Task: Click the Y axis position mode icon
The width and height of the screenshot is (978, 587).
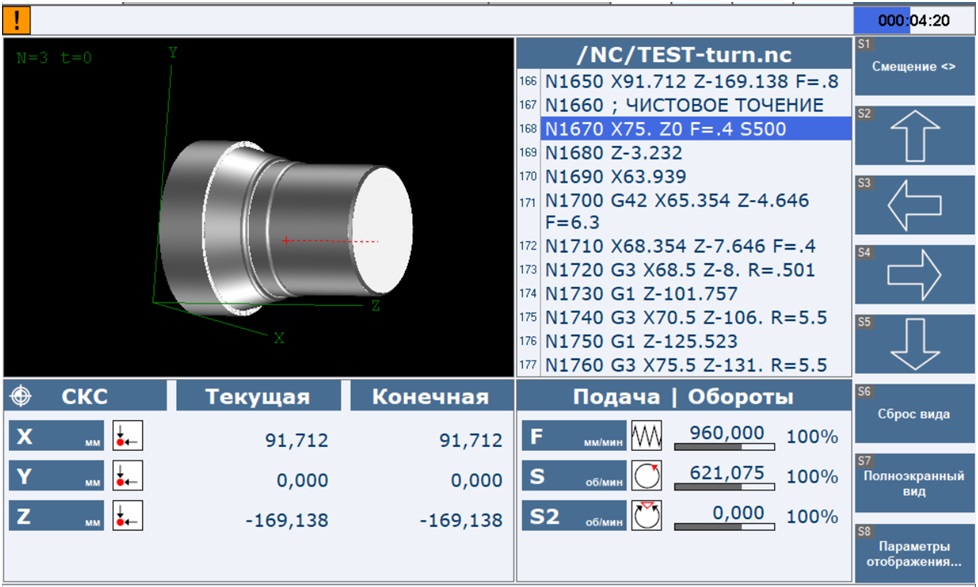Action: [x=128, y=477]
